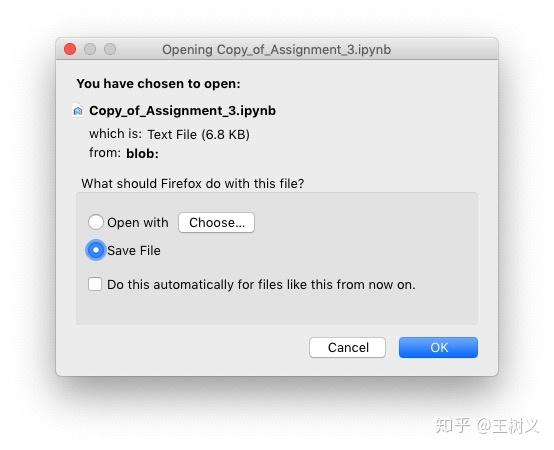554x450 pixels.
Task: Click the grayed-out minimize window button
Action: (x=90, y=49)
